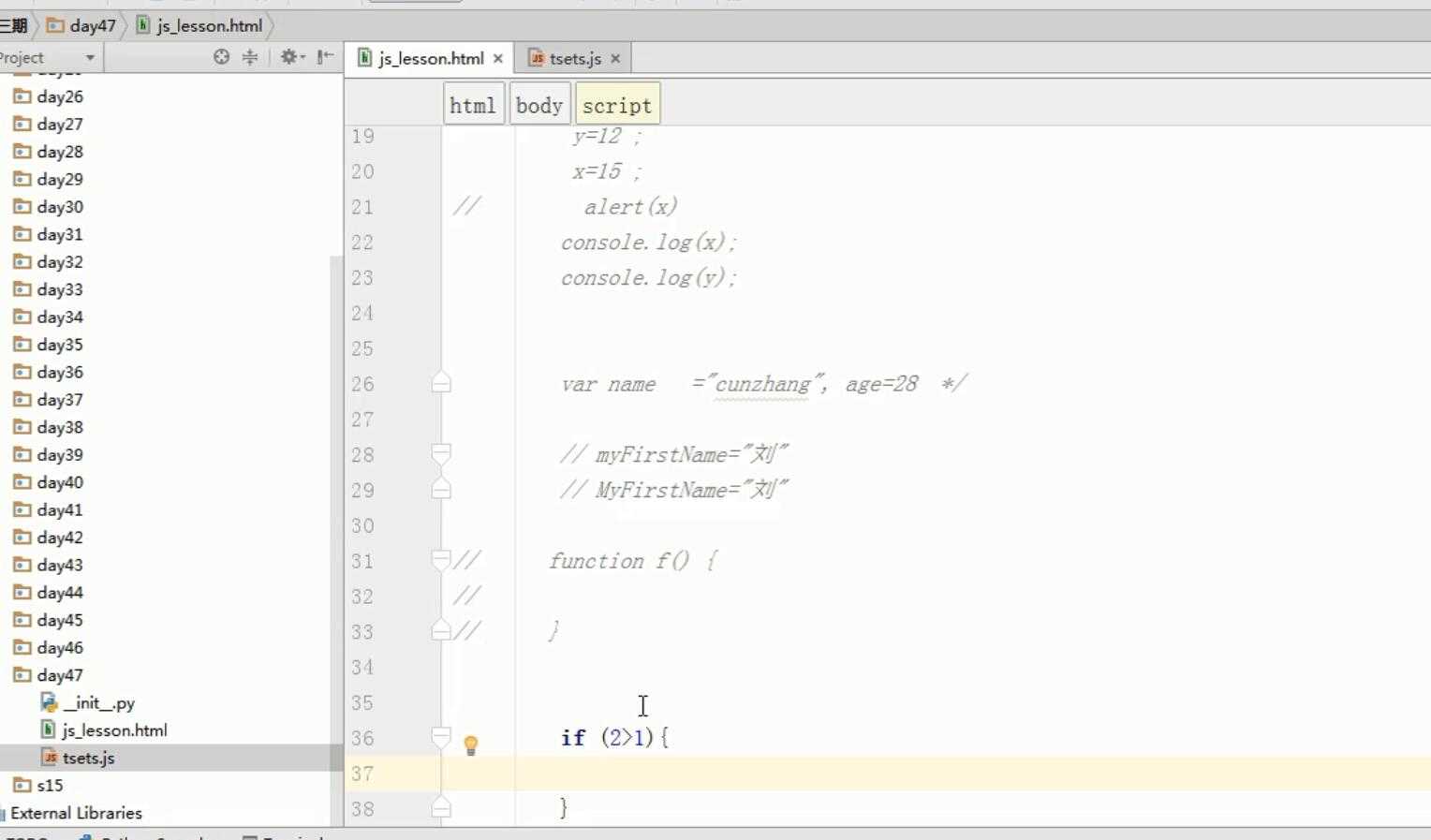Screen dimensions: 1431x840
Task: Toggle fold marker at line 38
Action: pos(441,807)
